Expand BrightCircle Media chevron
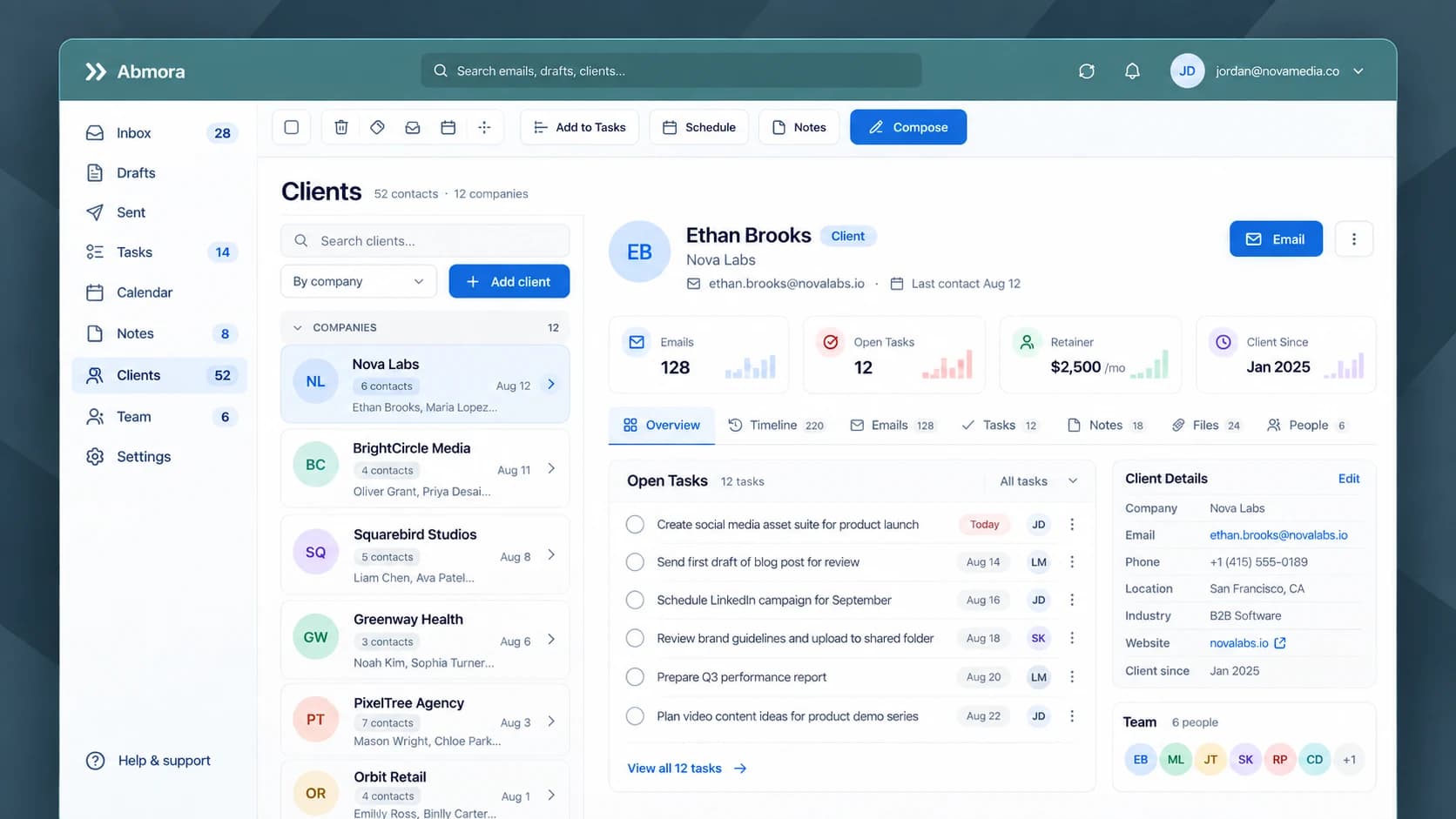The image size is (1456, 819). click(551, 468)
